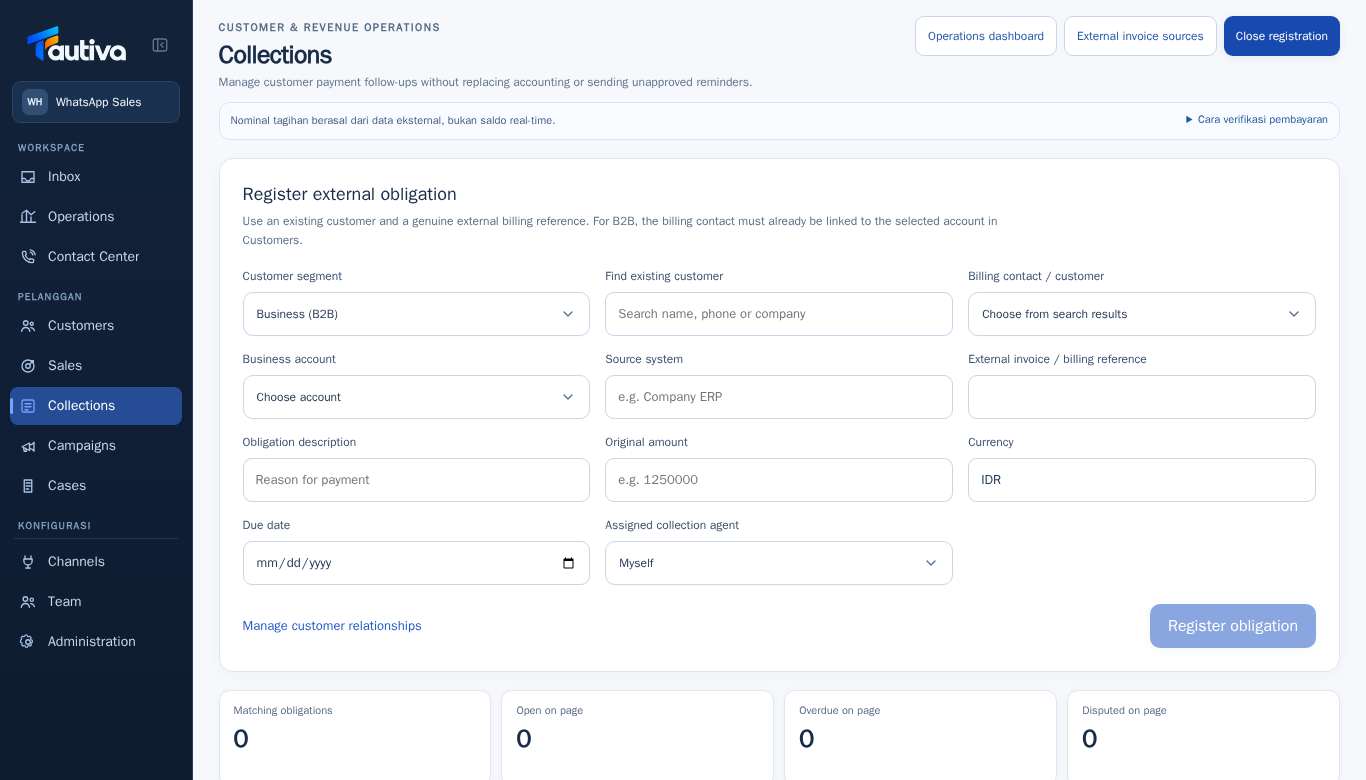The image size is (1366, 780).
Task: Open Assigned collection agent dropdown
Action: pos(778,563)
